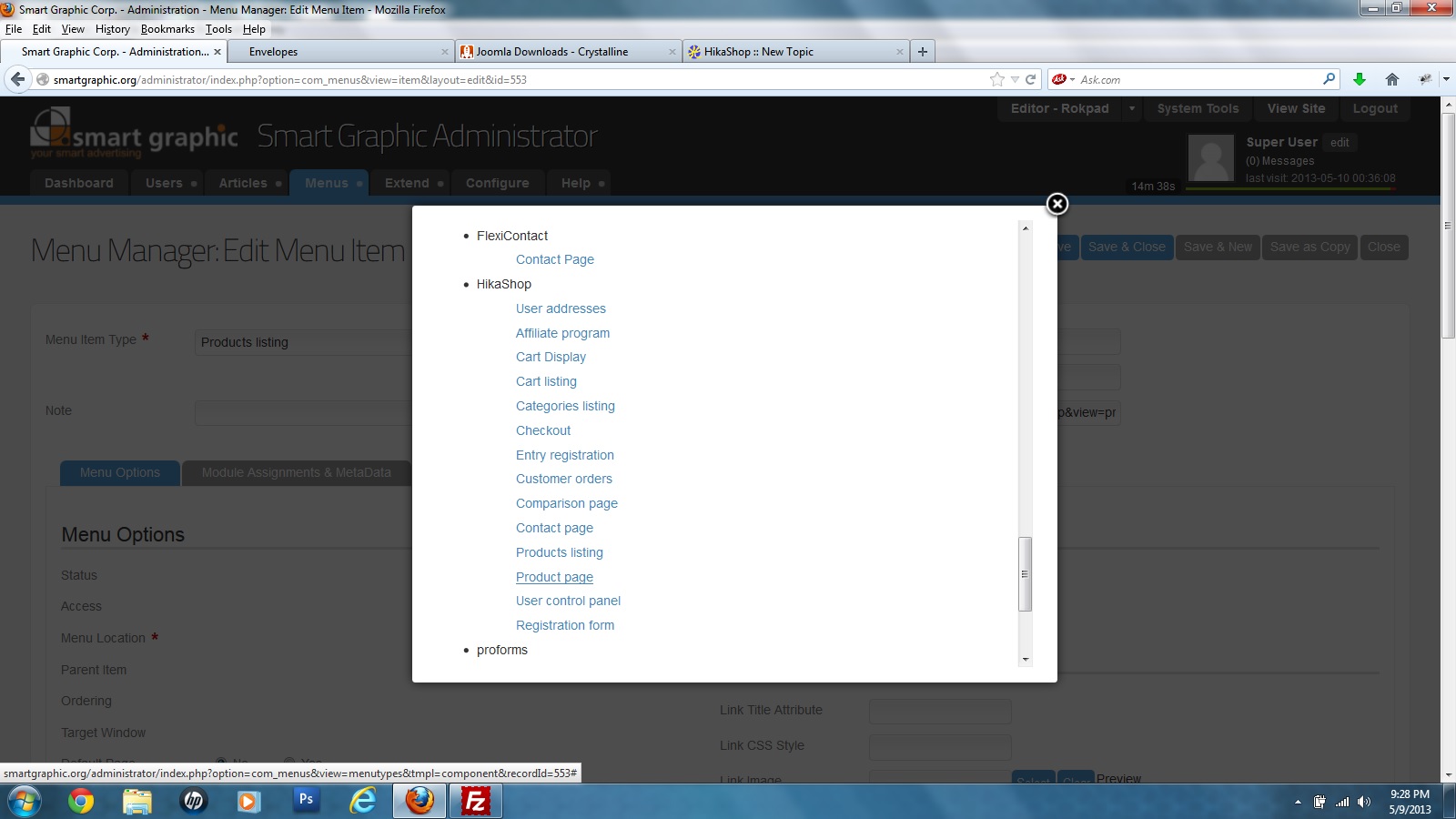This screenshot has height=819, width=1456.
Task: Open a new browser tab
Action: coord(923,52)
